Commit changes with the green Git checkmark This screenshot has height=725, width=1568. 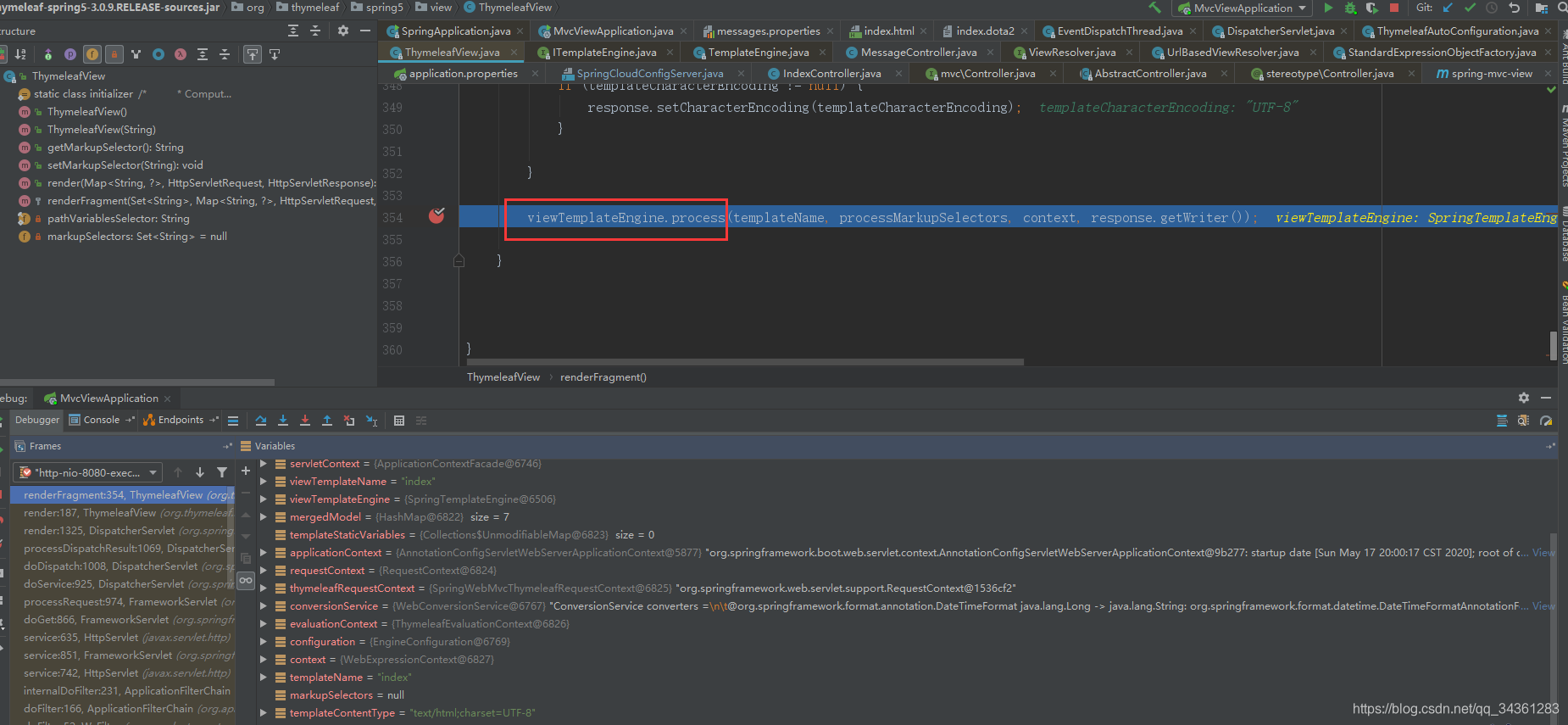(x=1470, y=8)
